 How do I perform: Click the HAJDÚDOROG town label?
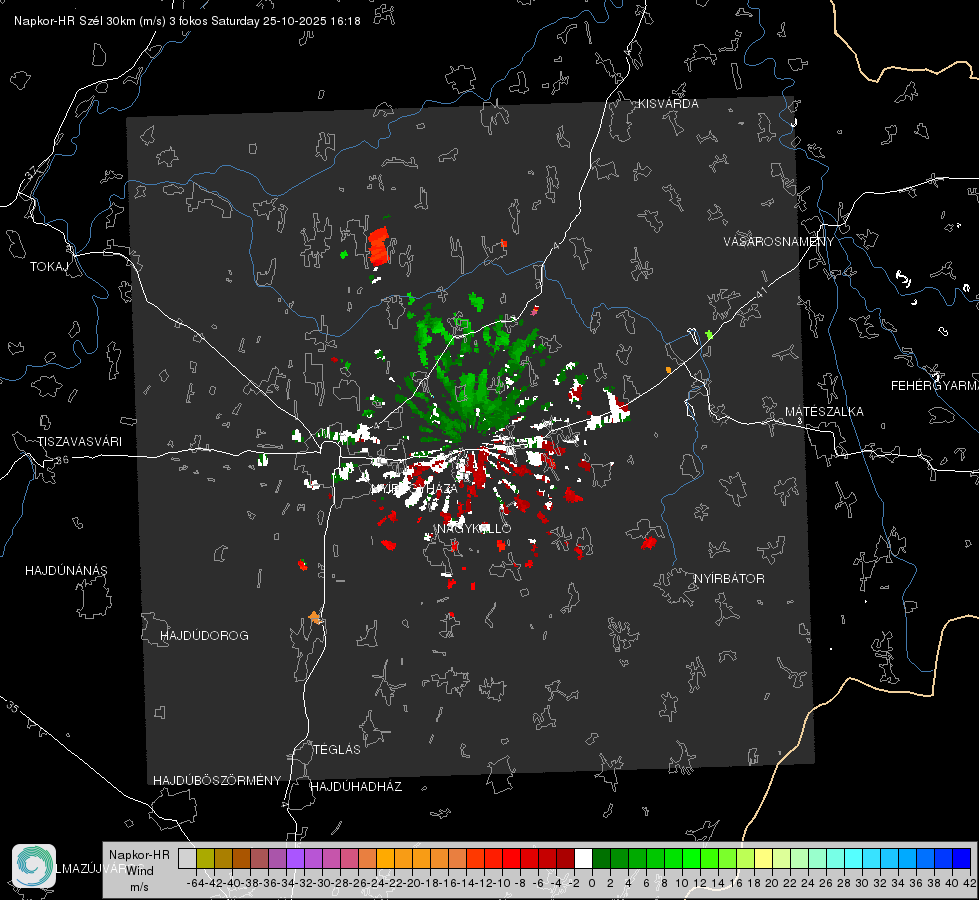pos(204,635)
